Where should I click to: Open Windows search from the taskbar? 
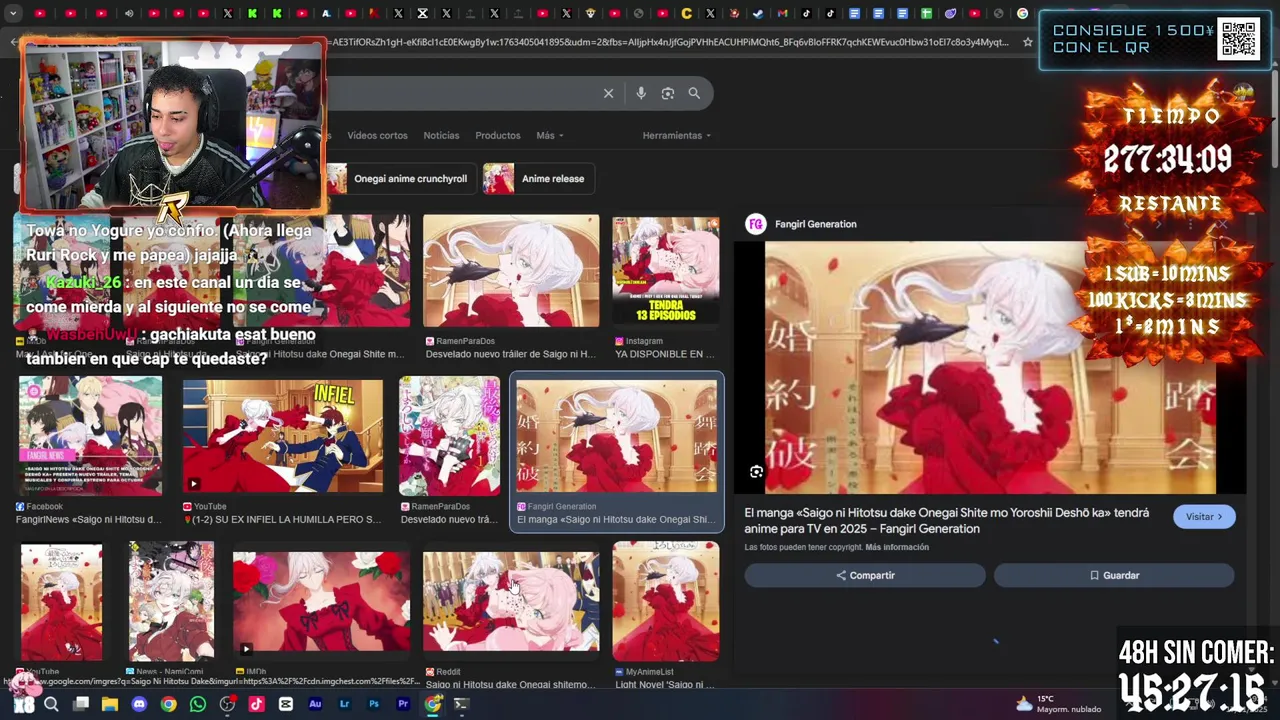coord(51,704)
